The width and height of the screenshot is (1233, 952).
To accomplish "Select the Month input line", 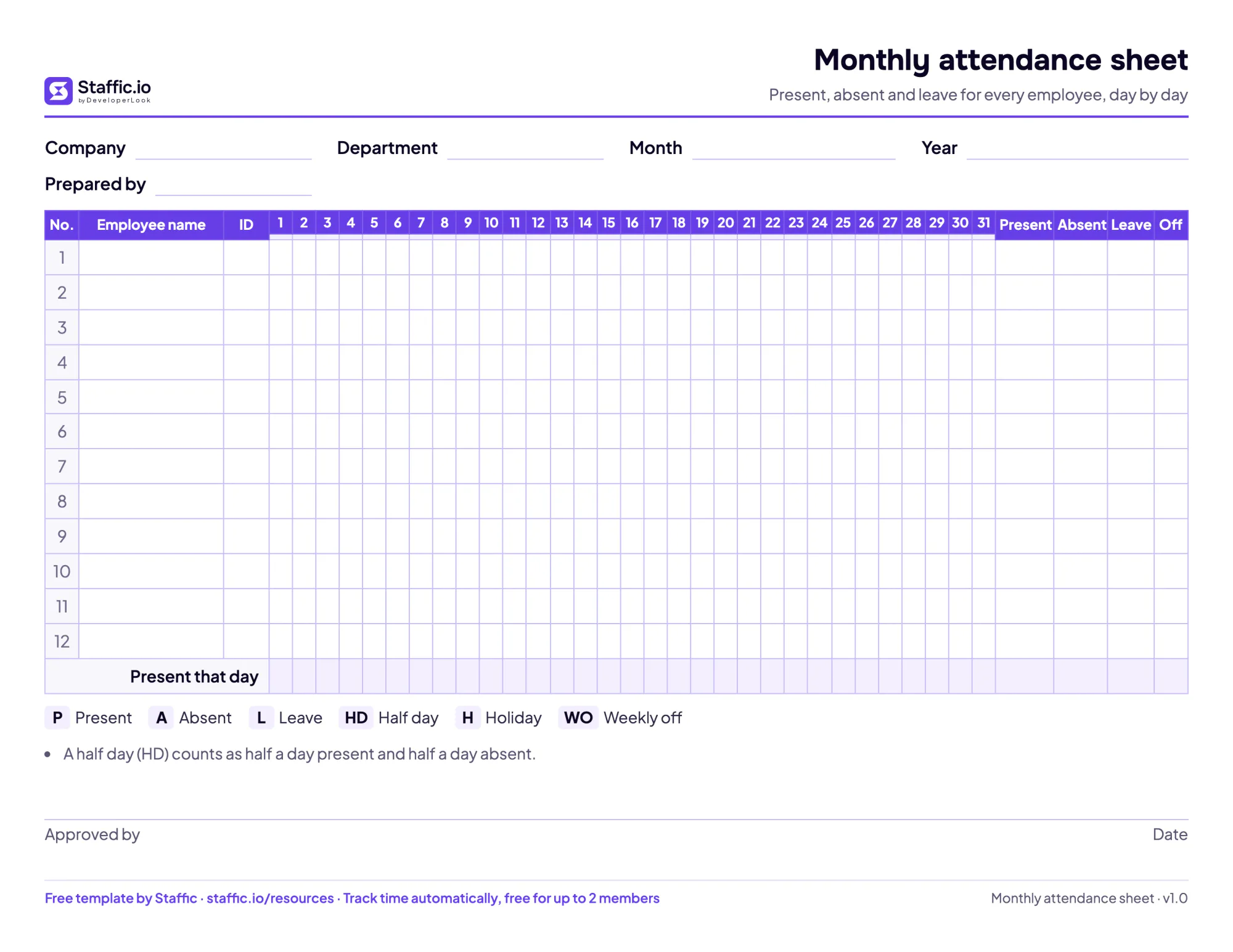I will [793, 150].
